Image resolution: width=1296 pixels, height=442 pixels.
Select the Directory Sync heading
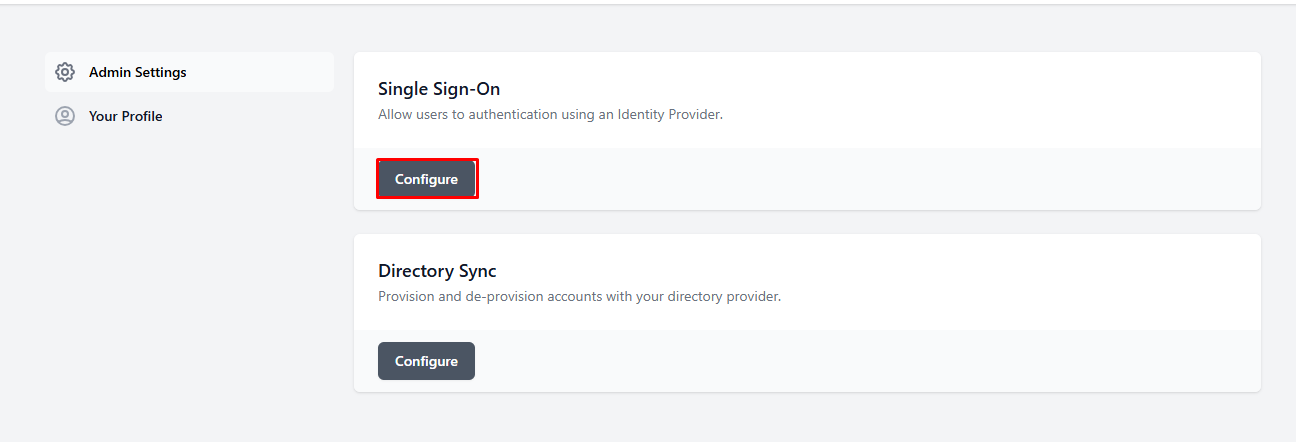tap(437, 270)
